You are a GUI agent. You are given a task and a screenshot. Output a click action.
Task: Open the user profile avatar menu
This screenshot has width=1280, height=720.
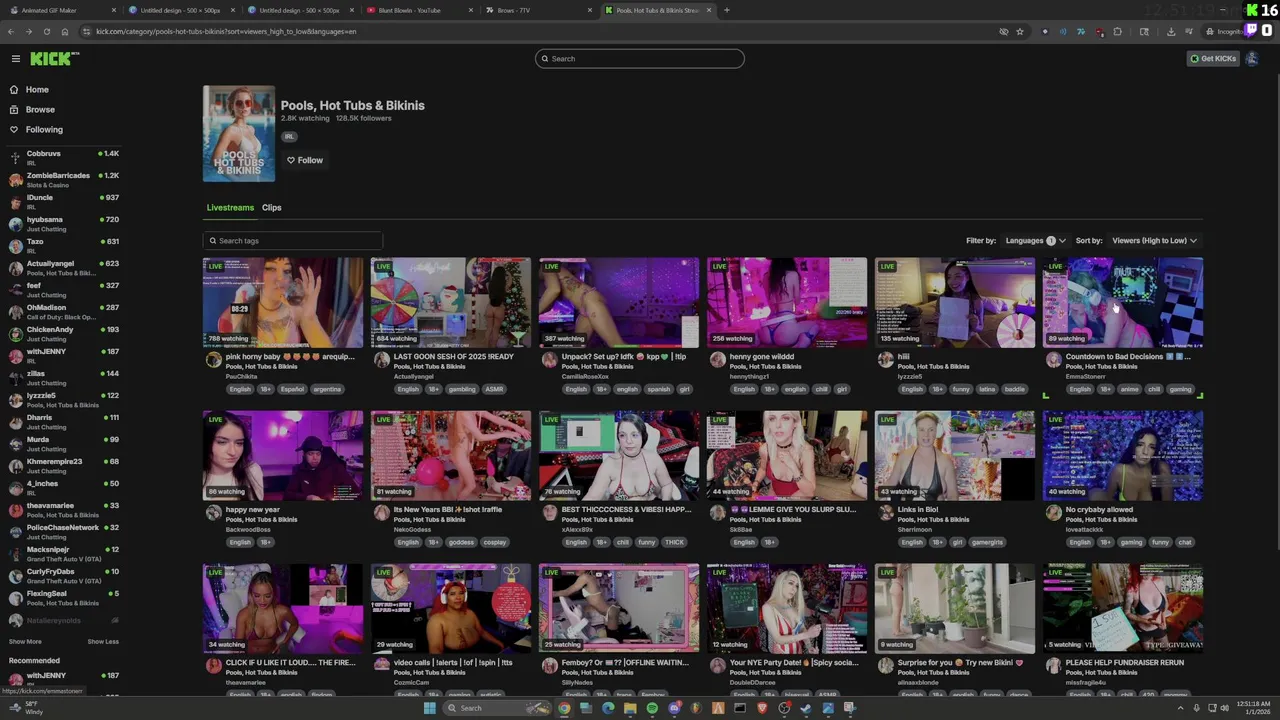(x=1252, y=59)
